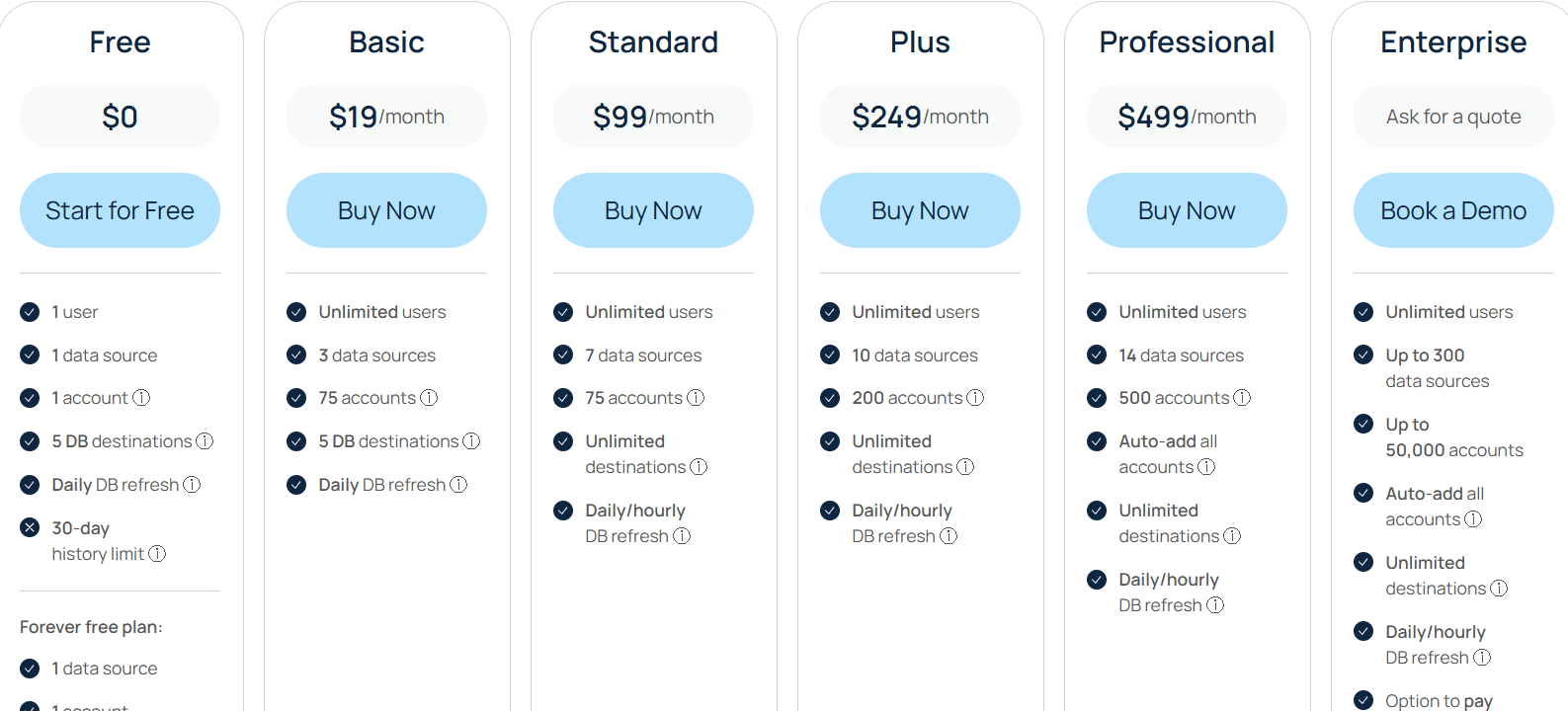Image resolution: width=1568 pixels, height=711 pixels.
Task: Click the crossed circle next to 30-day history limit
Action: (x=29, y=527)
